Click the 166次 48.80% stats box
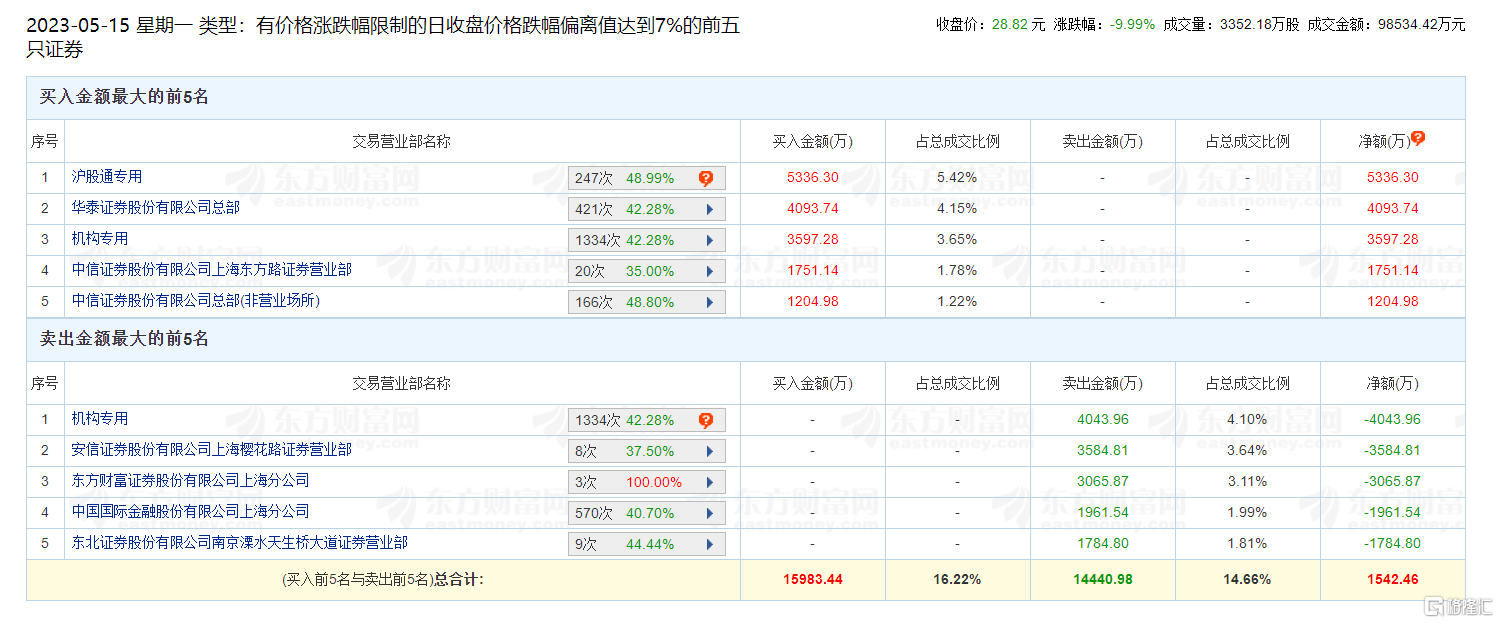 646,302
